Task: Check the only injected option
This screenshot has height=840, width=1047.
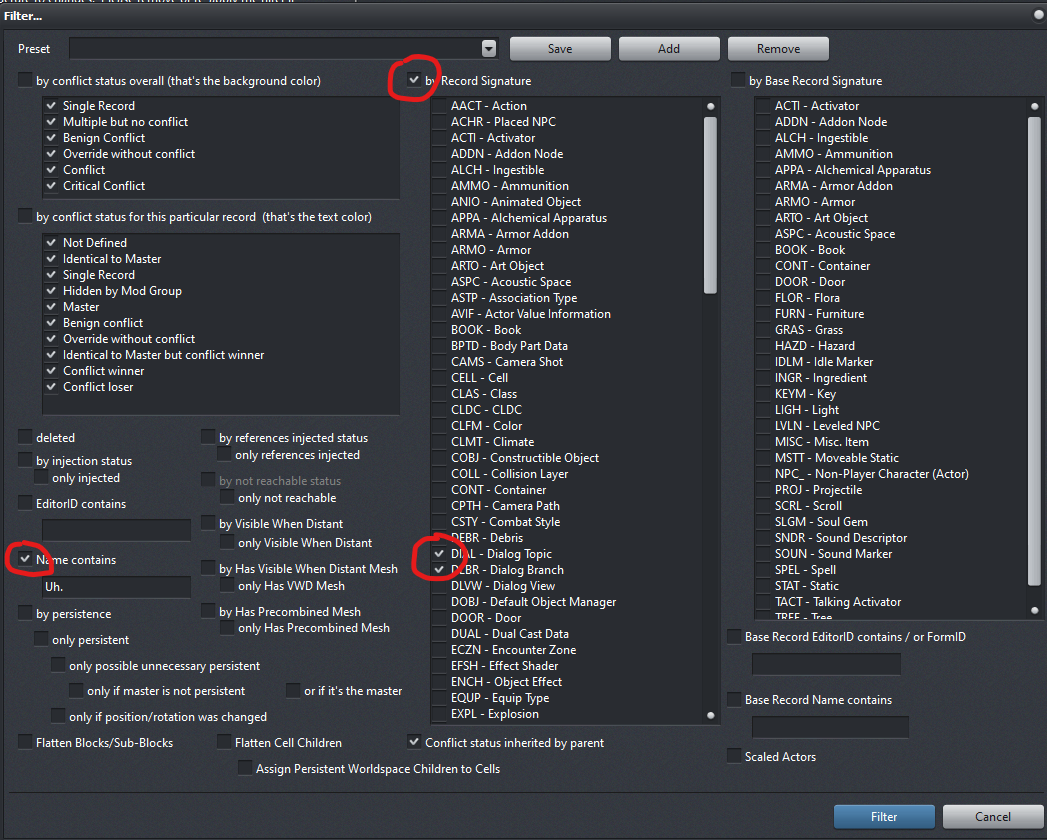Action: [41, 477]
